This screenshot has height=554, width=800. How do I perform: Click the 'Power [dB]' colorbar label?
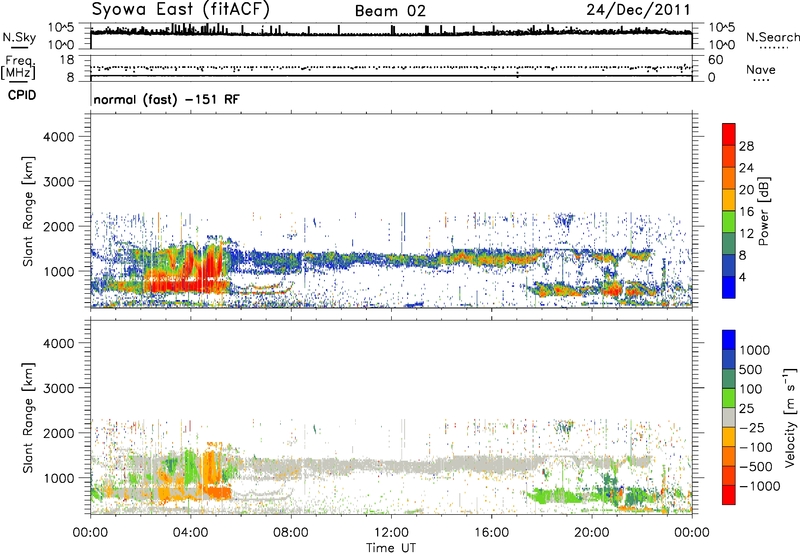(x=763, y=211)
